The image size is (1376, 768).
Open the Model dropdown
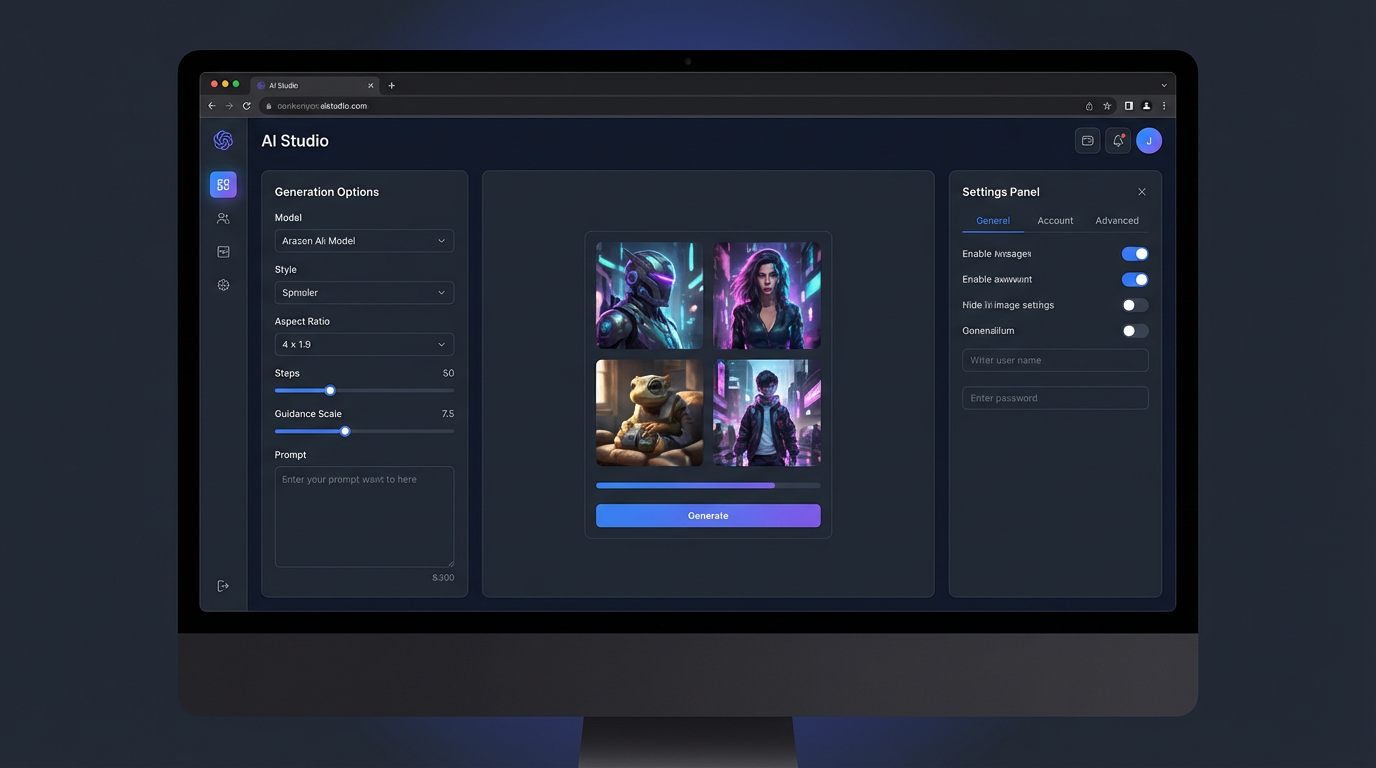click(x=364, y=240)
